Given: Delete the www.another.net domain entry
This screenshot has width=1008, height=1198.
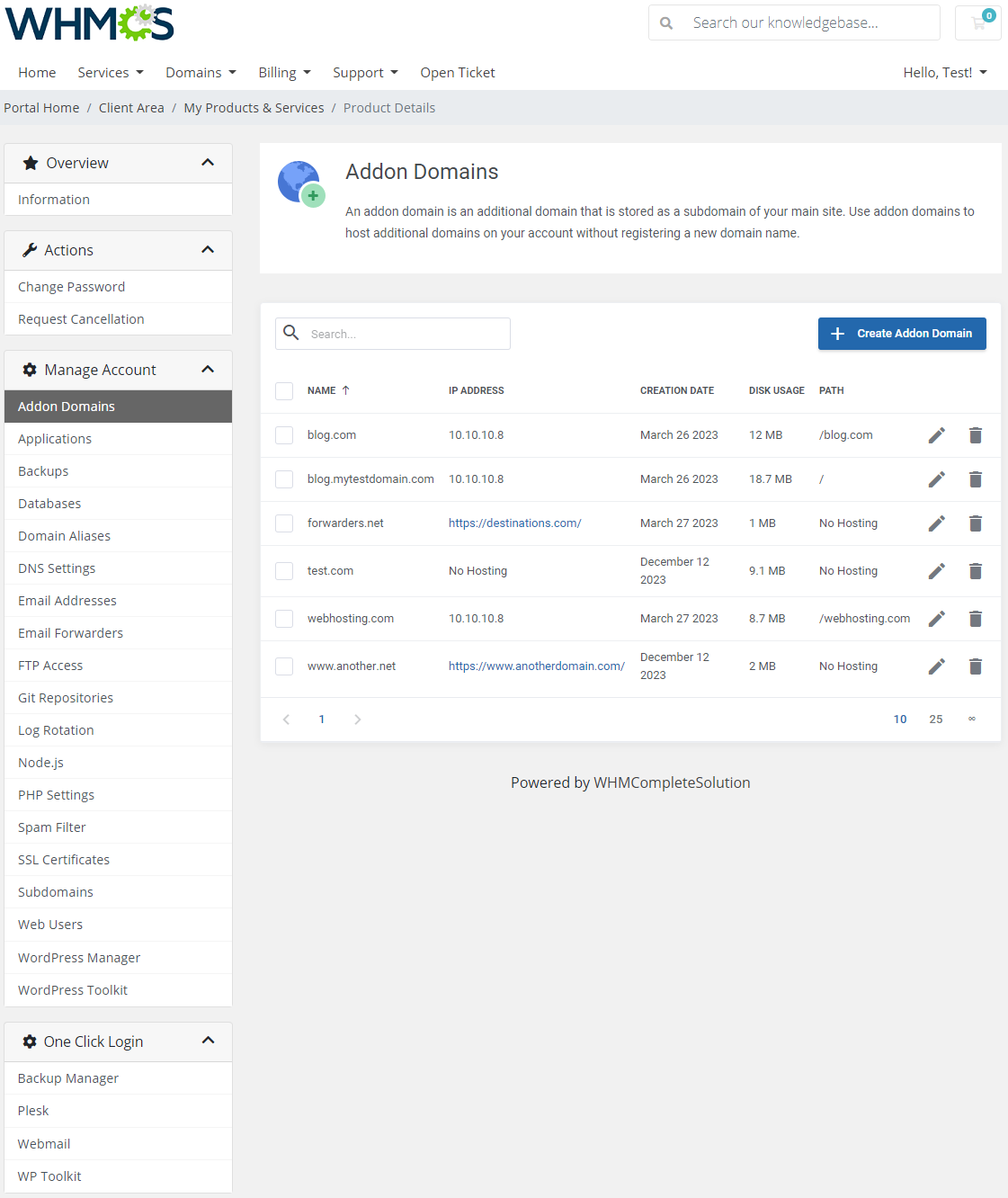Looking at the screenshot, I should pos(975,666).
